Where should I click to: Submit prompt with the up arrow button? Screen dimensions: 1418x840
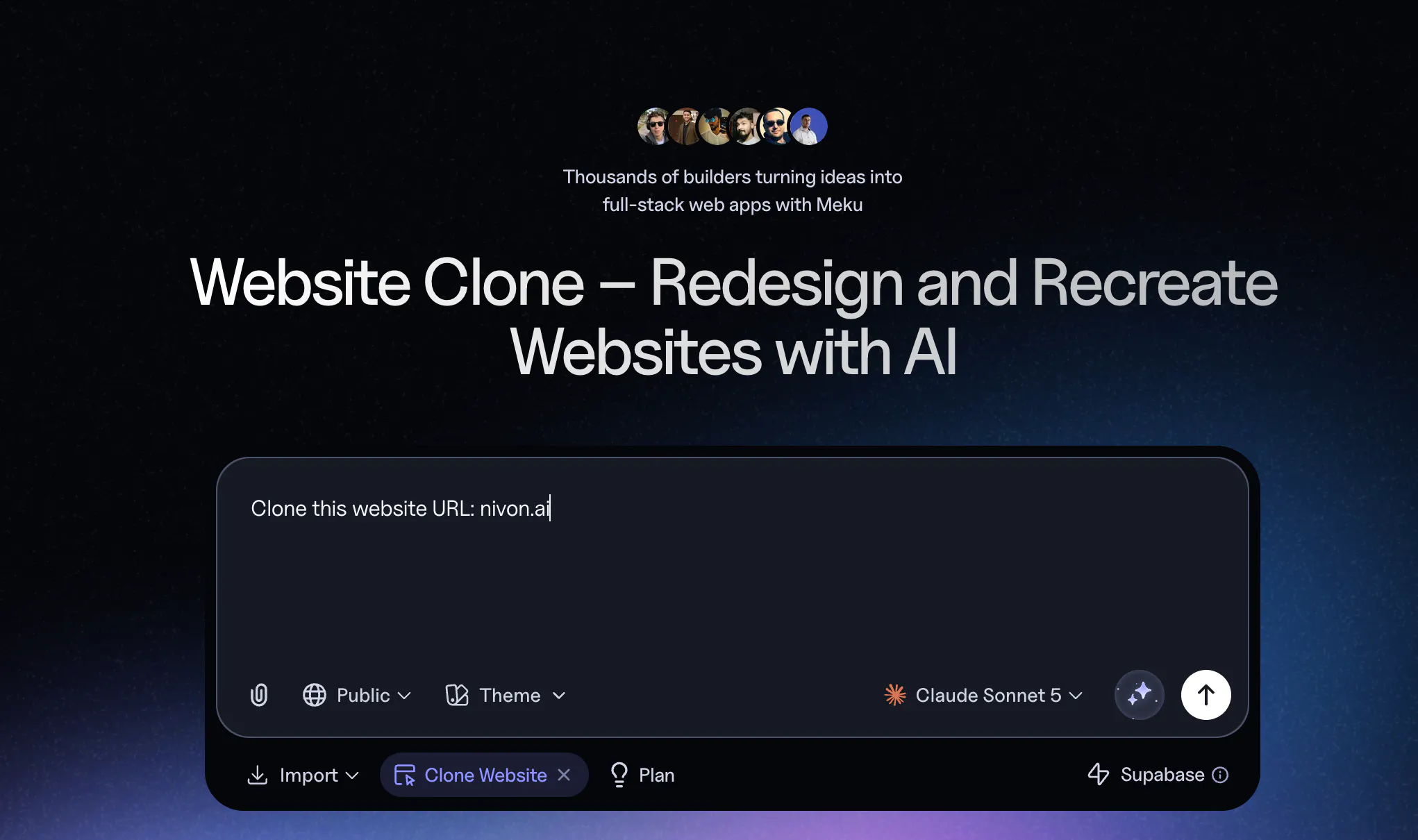click(1206, 695)
